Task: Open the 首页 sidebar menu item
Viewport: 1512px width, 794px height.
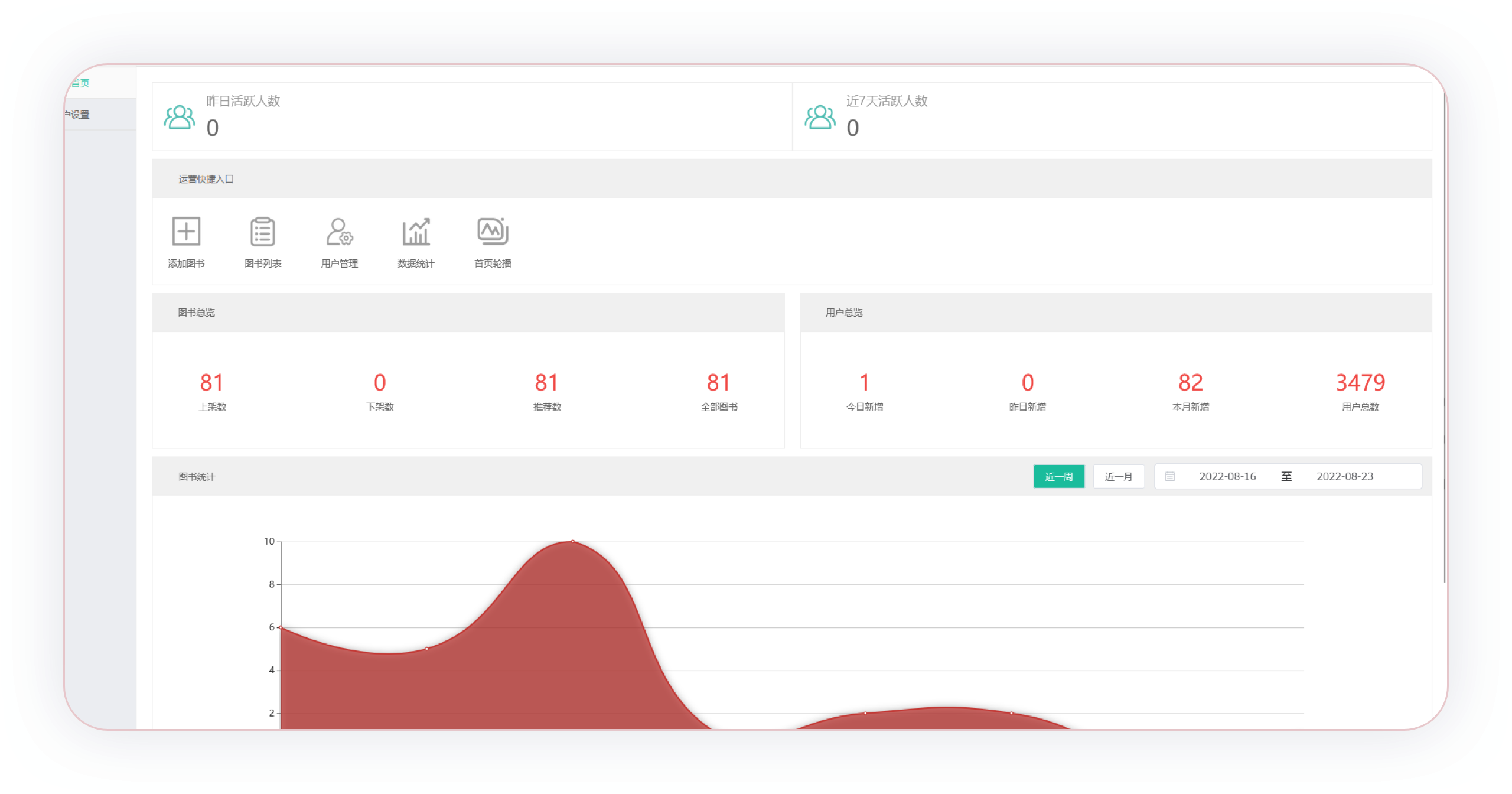Action: click(x=100, y=83)
